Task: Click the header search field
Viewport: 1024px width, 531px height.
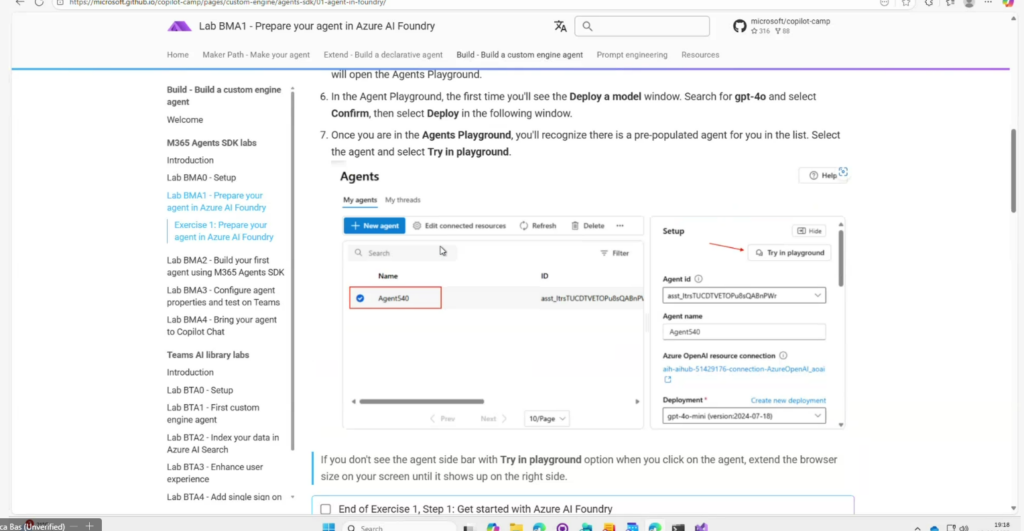Action: [642, 26]
